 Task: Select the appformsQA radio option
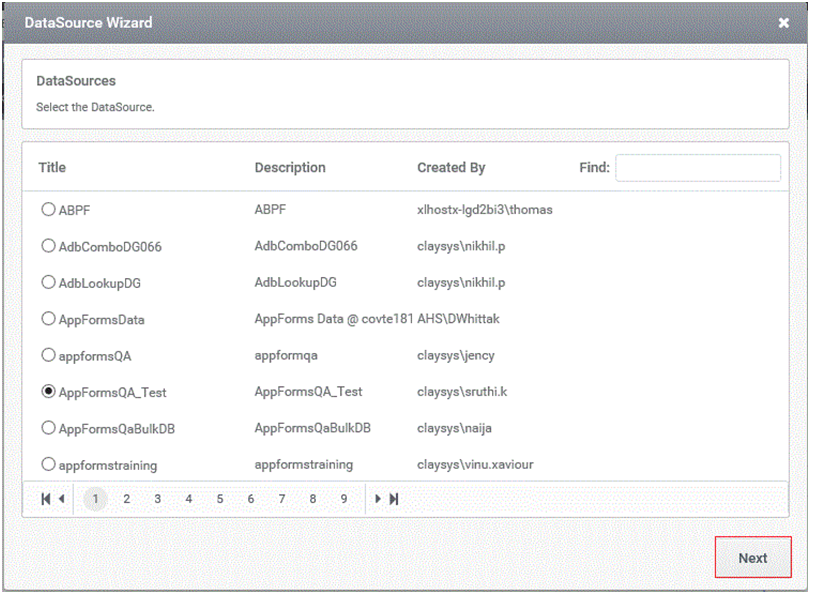tap(48, 355)
